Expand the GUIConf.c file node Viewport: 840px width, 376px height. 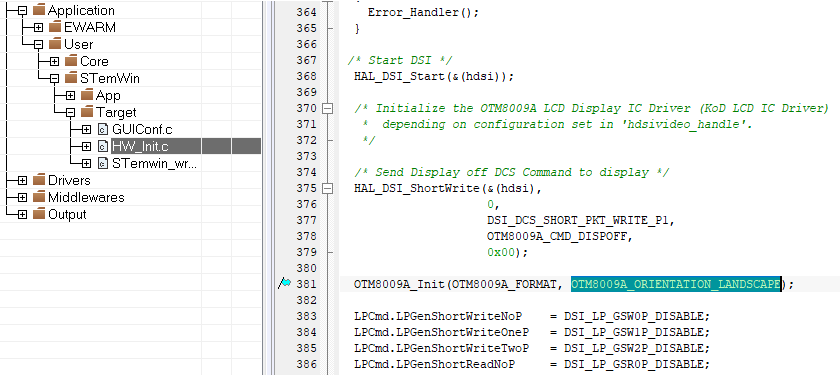tap(86, 130)
